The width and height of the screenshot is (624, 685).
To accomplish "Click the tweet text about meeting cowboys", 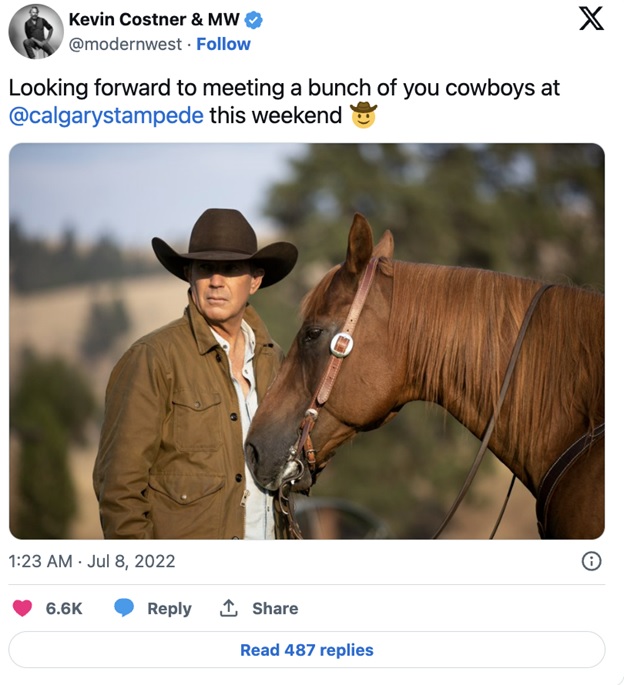I will (284, 88).
